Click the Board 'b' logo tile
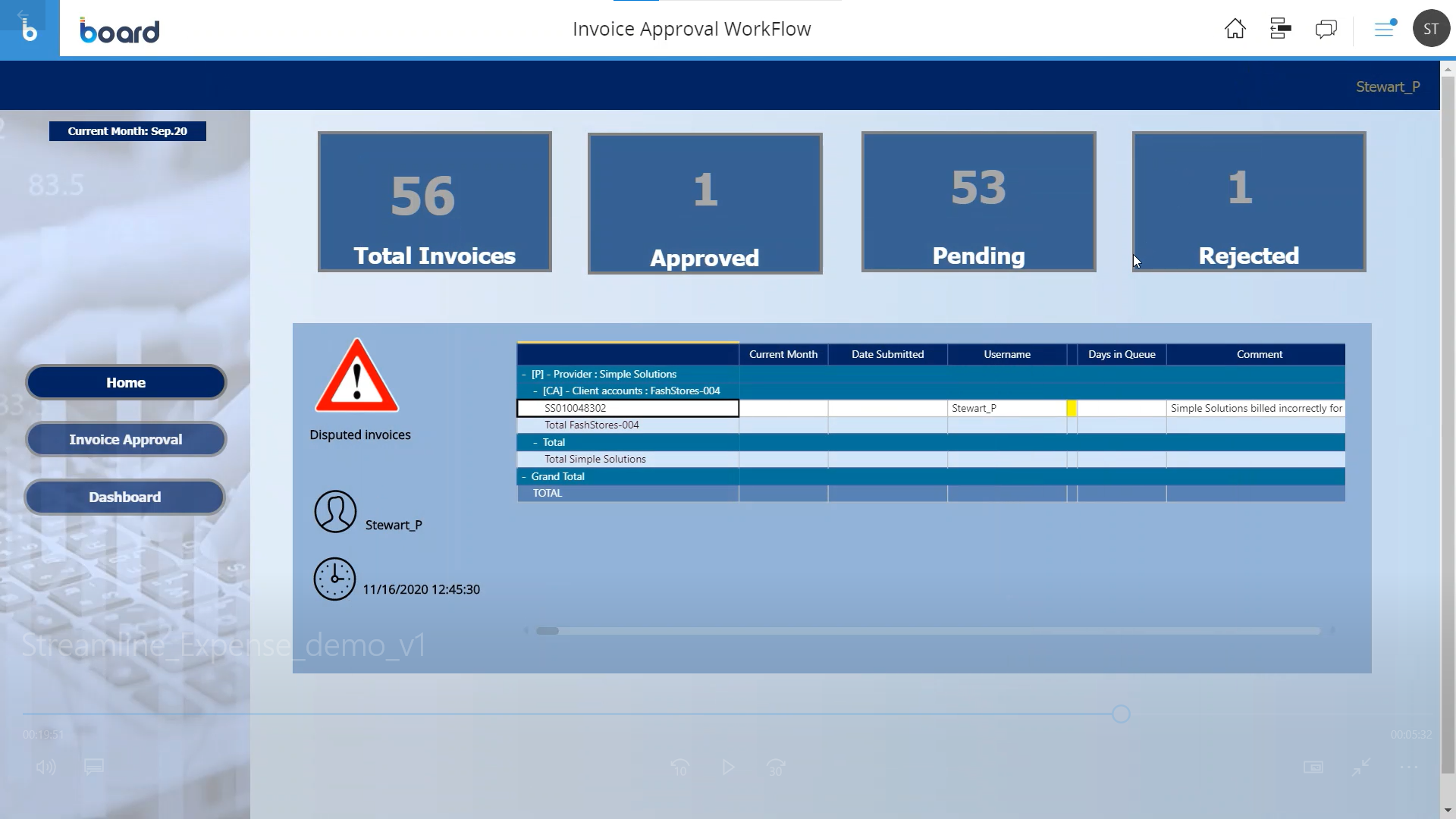The height and width of the screenshot is (819, 1456). 30,30
